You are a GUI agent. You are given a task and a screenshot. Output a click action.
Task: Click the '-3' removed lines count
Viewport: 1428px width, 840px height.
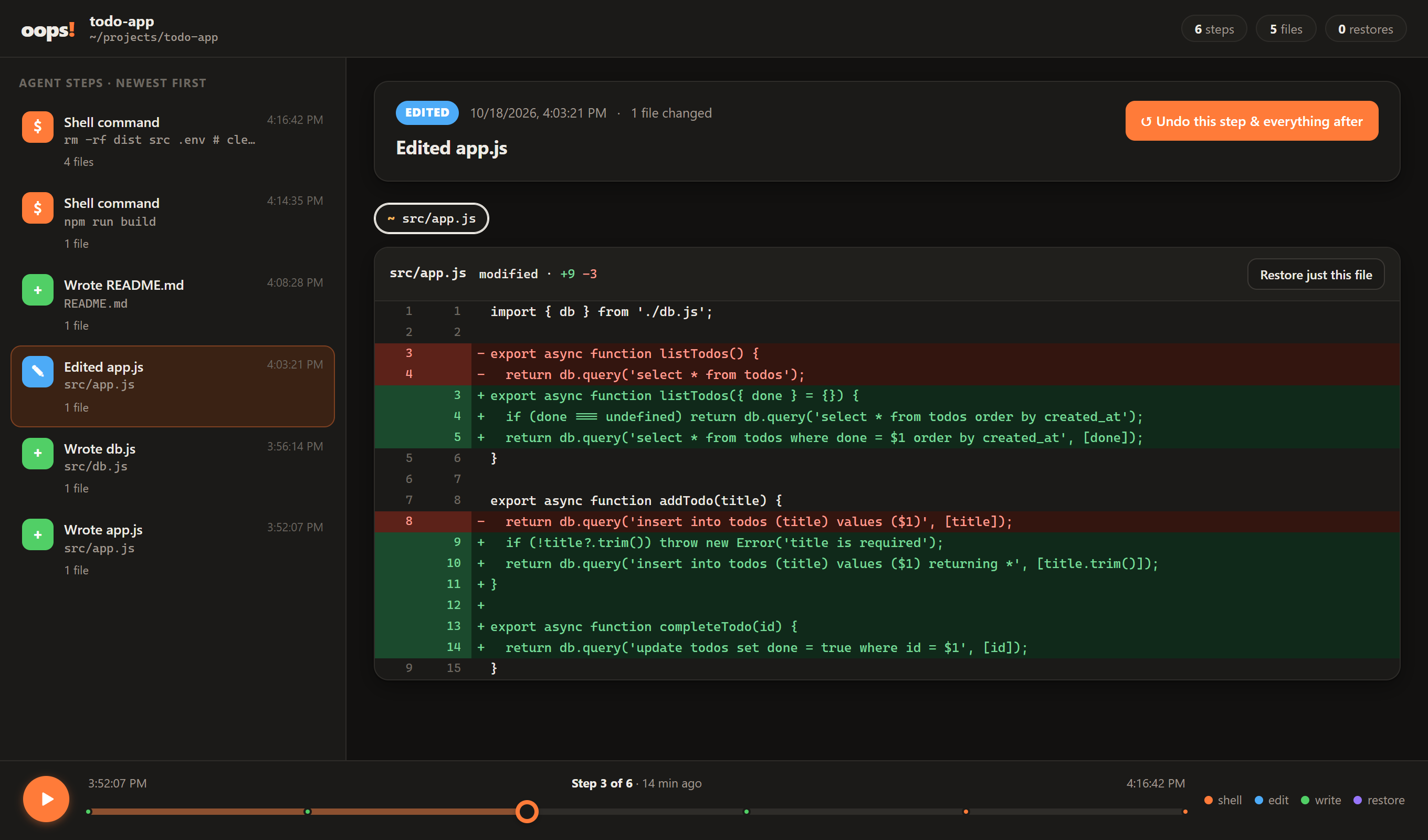pos(590,275)
